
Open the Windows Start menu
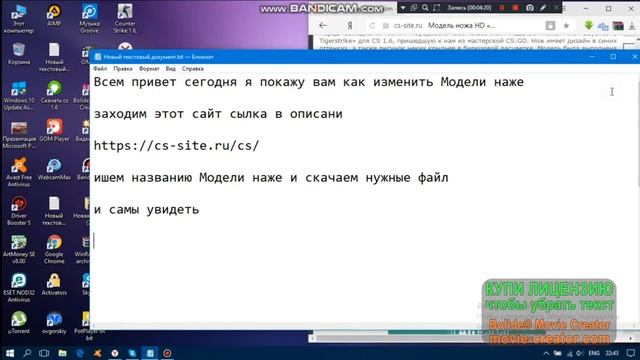pyautogui.click(x=9, y=353)
